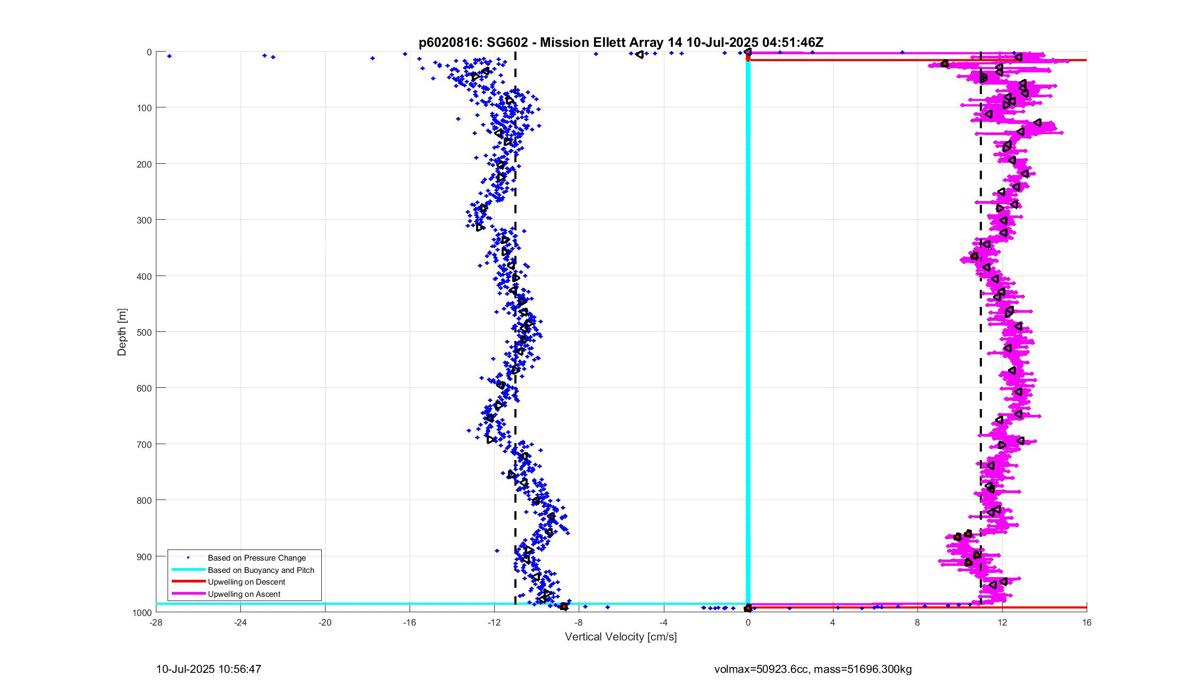Click the depth tick label '500'

coord(143,332)
